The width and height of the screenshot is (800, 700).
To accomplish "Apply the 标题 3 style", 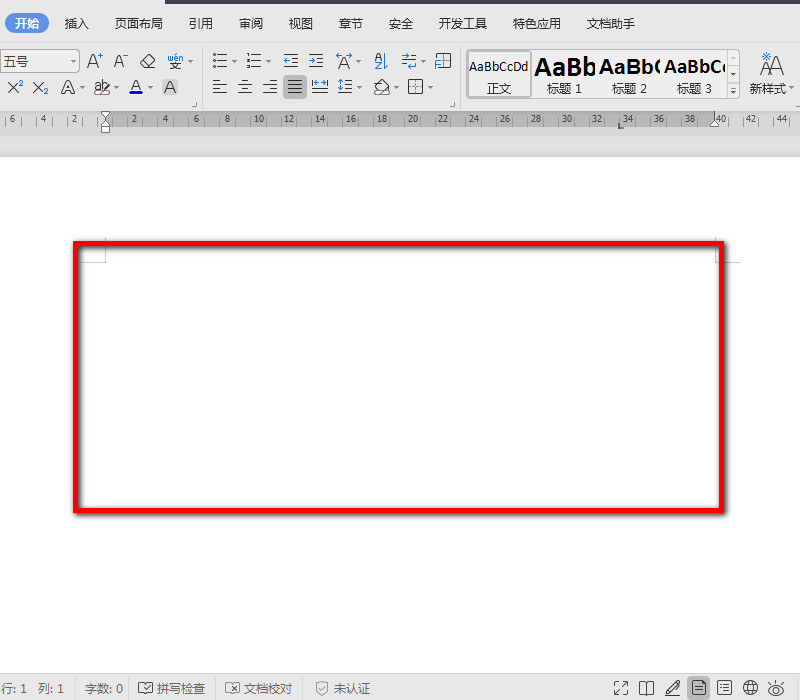I will 694,74.
